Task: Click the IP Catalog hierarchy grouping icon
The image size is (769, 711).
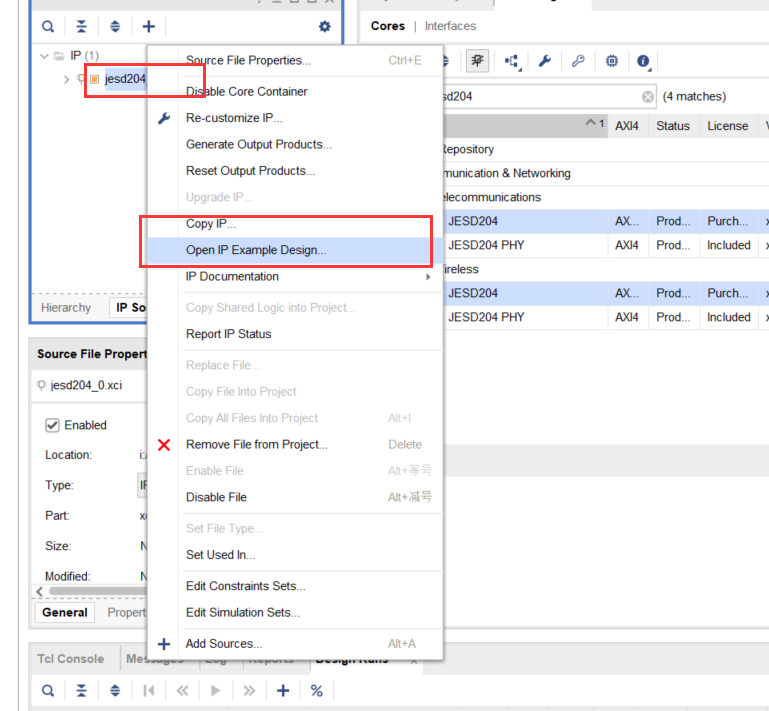Action: 513,61
